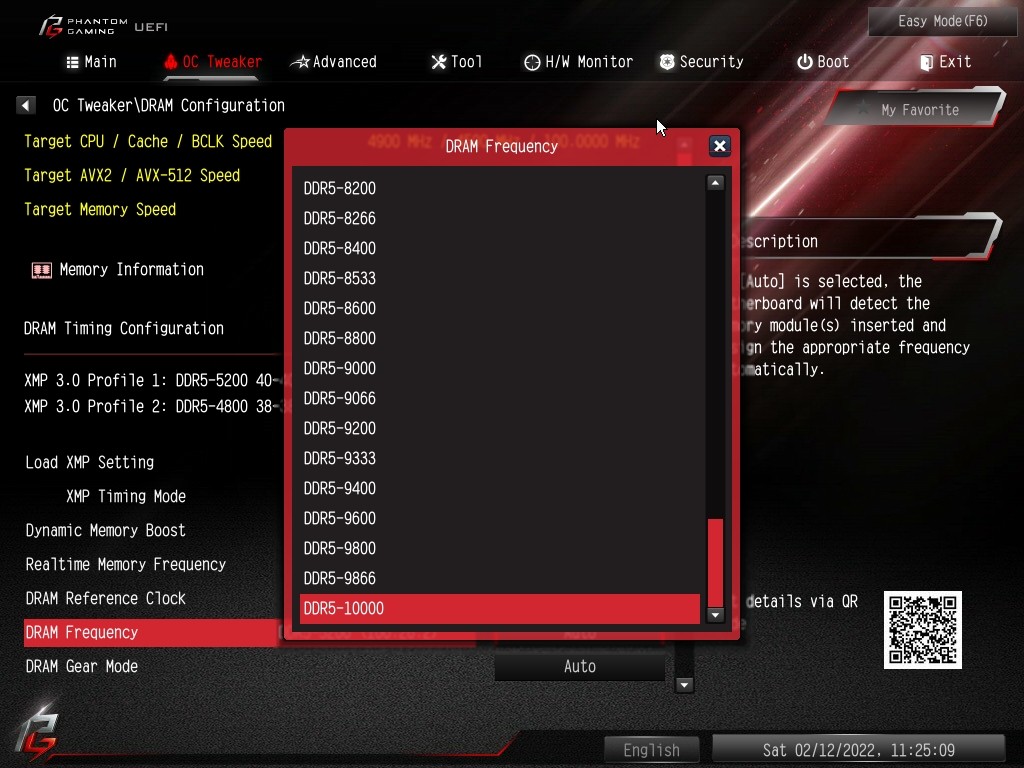Screen dimensions: 1024x768
Task: Pick DDR5-8800
Action: point(500,338)
